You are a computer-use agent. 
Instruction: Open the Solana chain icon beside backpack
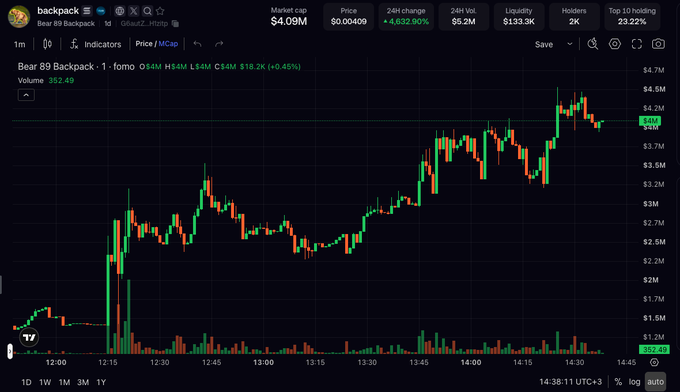click(x=87, y=11)
